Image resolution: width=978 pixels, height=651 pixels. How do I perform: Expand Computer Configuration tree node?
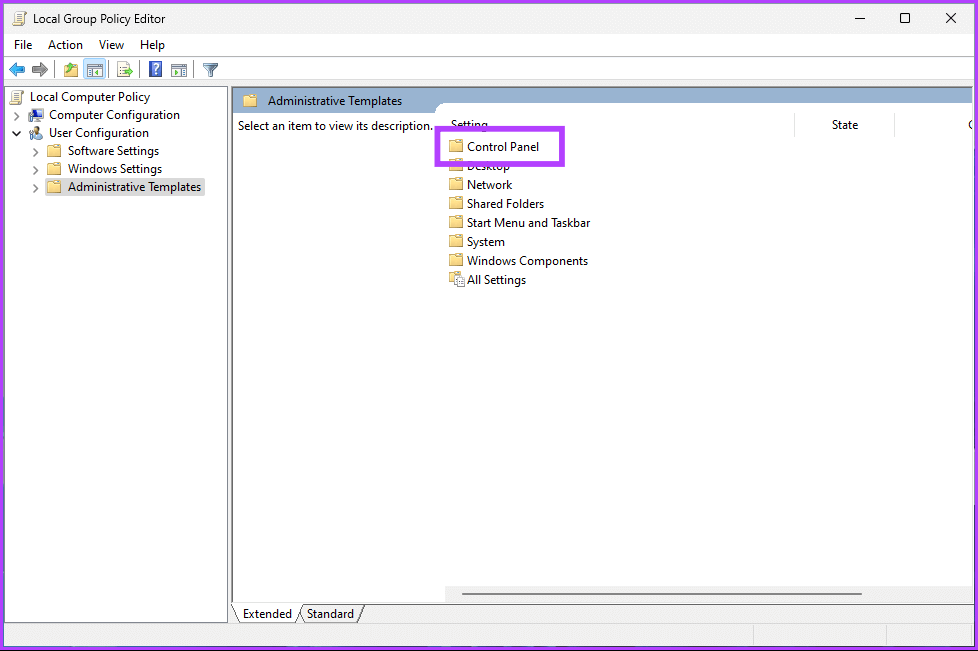coord(17,115)
